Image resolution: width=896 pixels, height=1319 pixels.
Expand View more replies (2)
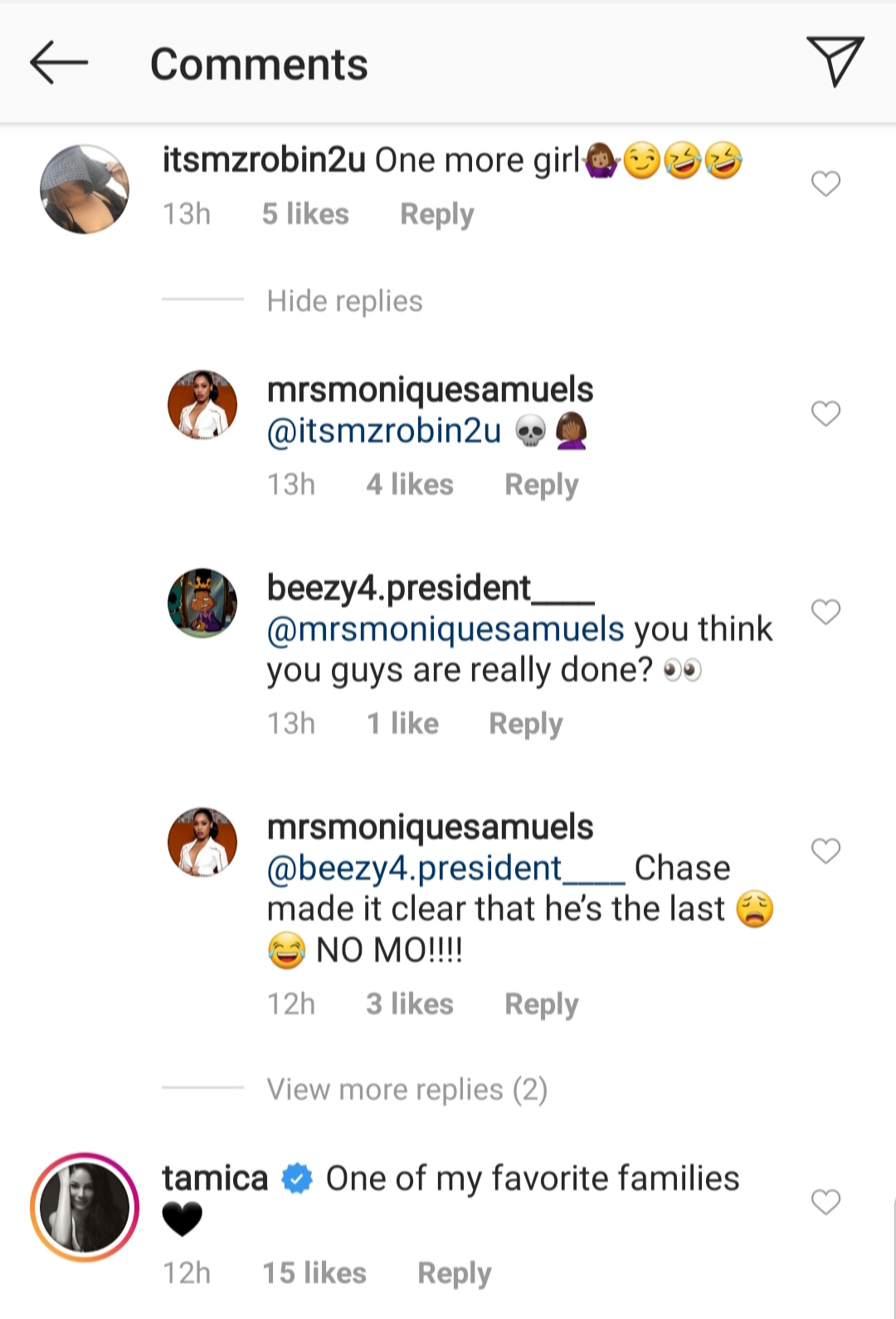click(x=407, y=1089)
